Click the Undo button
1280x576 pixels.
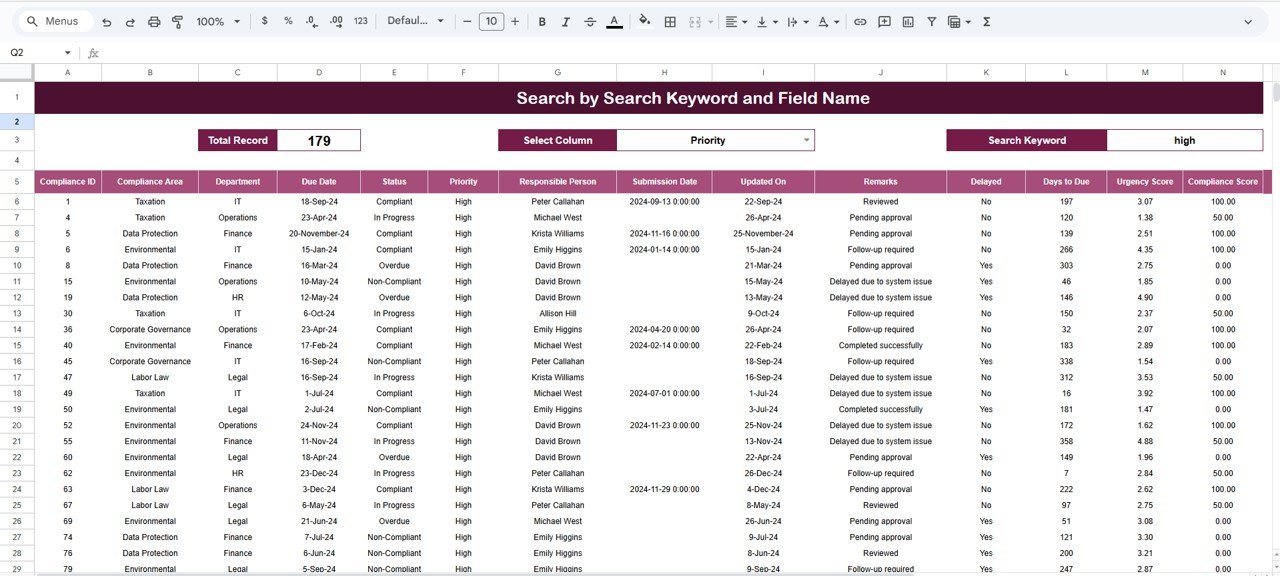click(106, 21)
